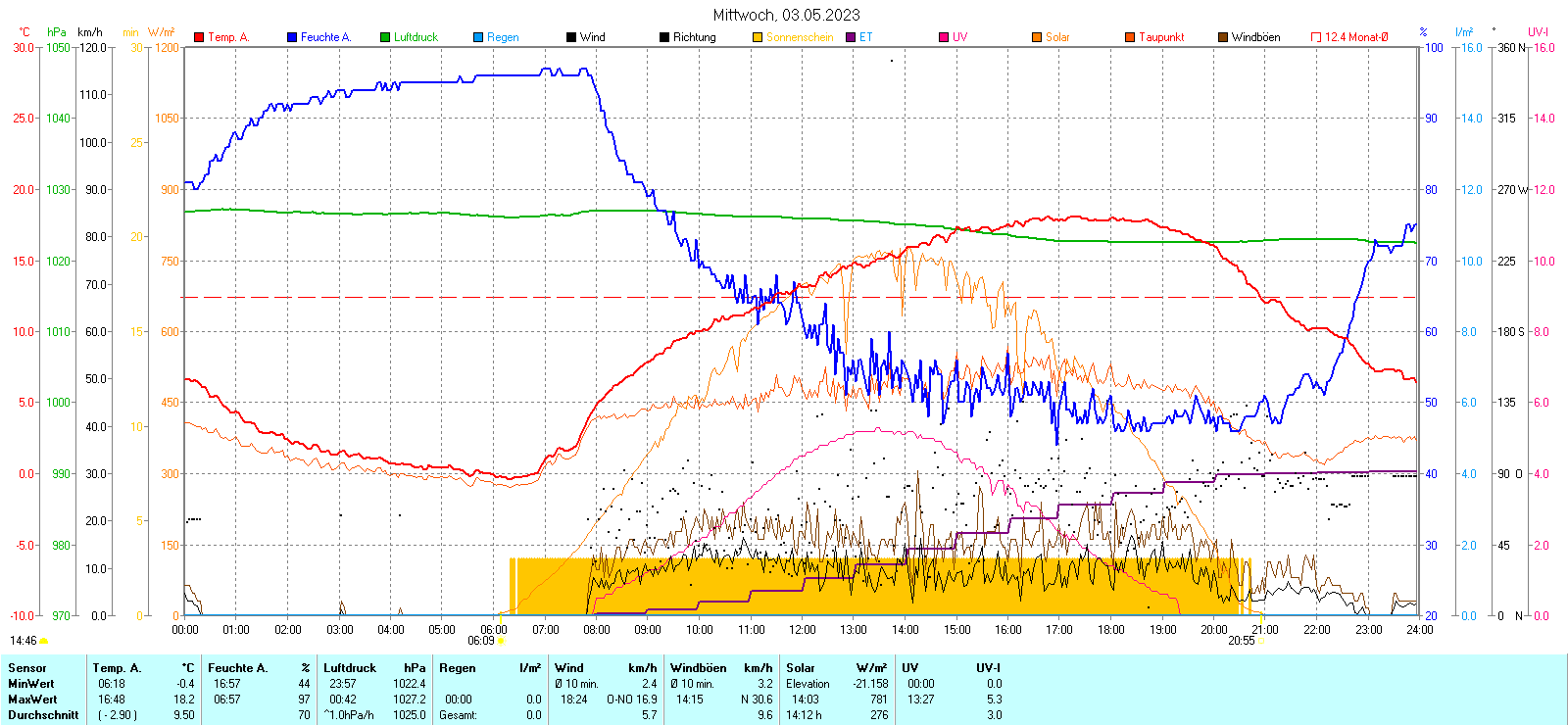Viewport: 1568px width, 725px height.
Task: Click the yellow Sonnenschein legend square
Action: tap(758, 37)
